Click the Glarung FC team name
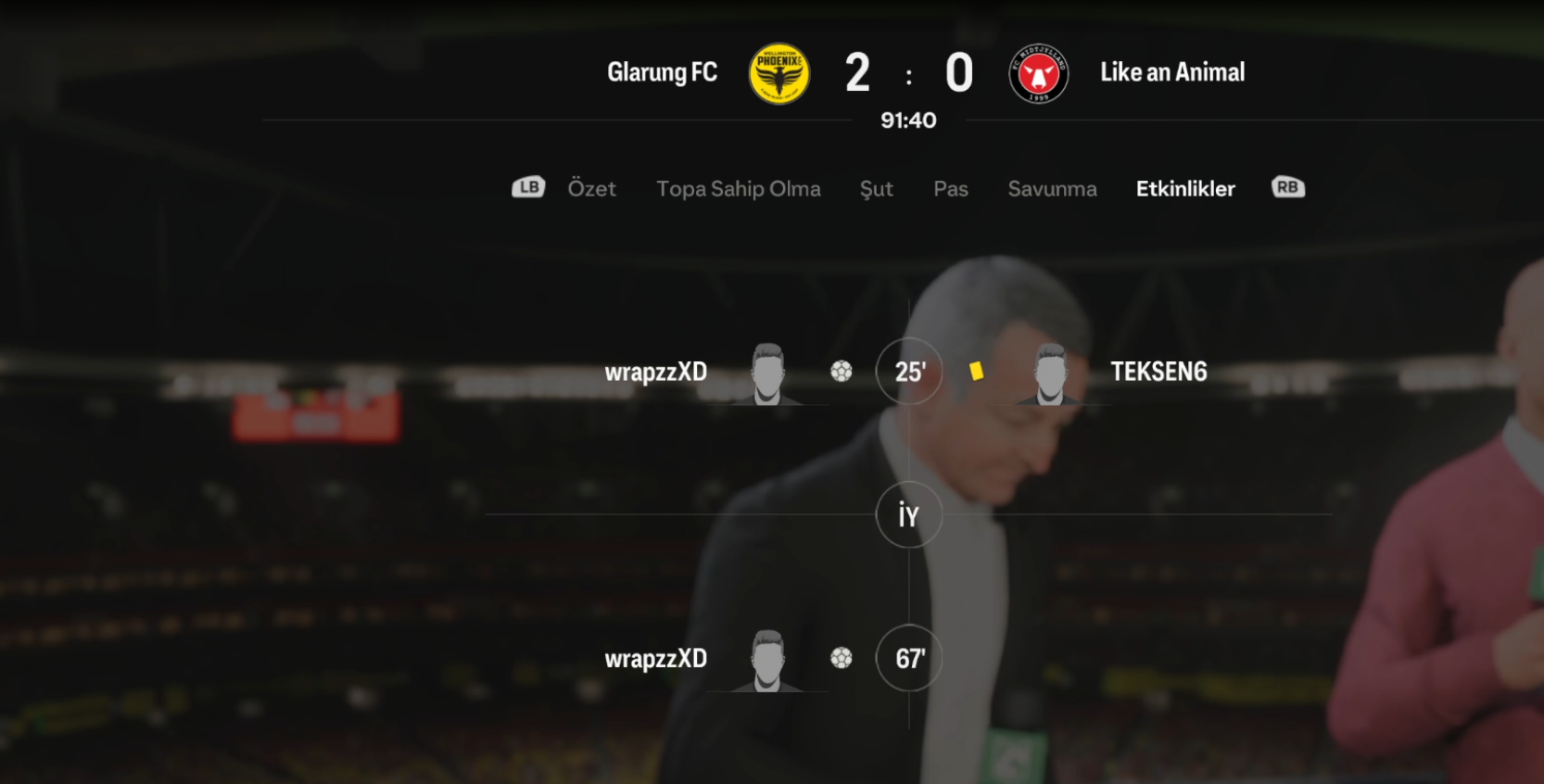 pos(662,72)
